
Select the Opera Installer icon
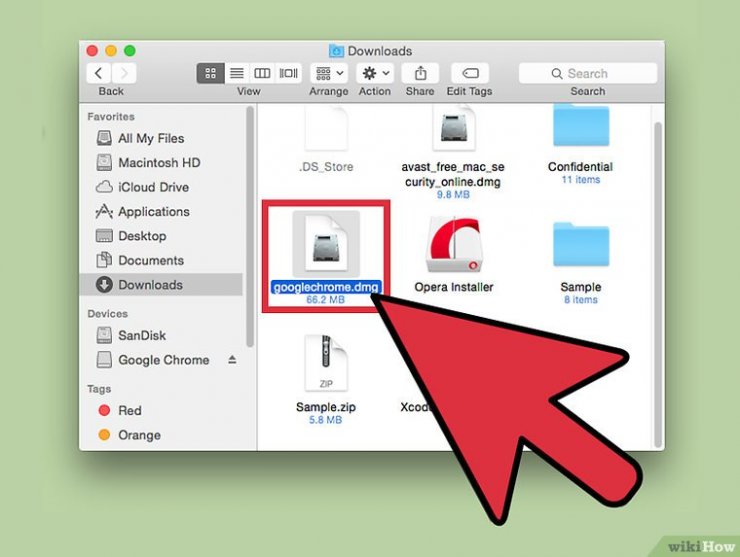point(454,245)
